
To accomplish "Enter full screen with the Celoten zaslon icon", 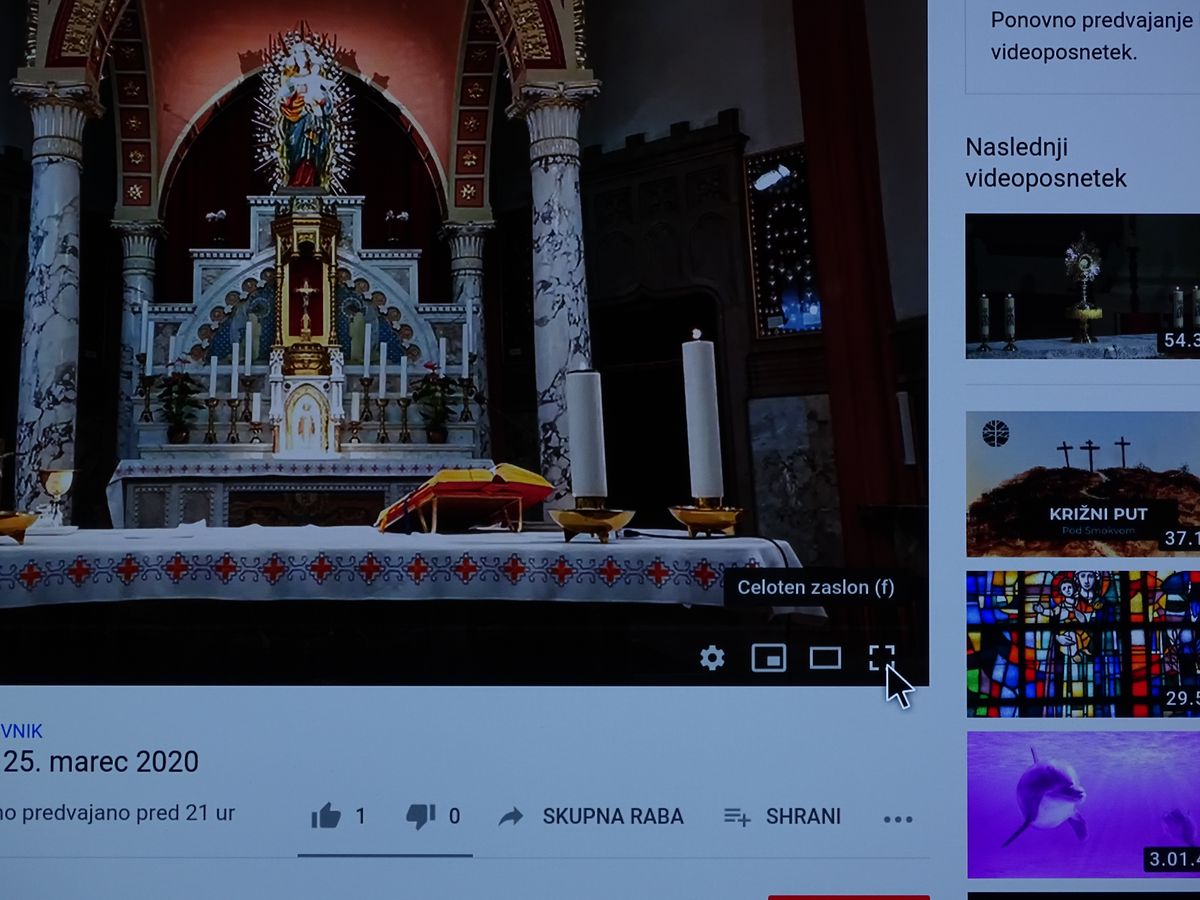I will (x=881, y=657).
